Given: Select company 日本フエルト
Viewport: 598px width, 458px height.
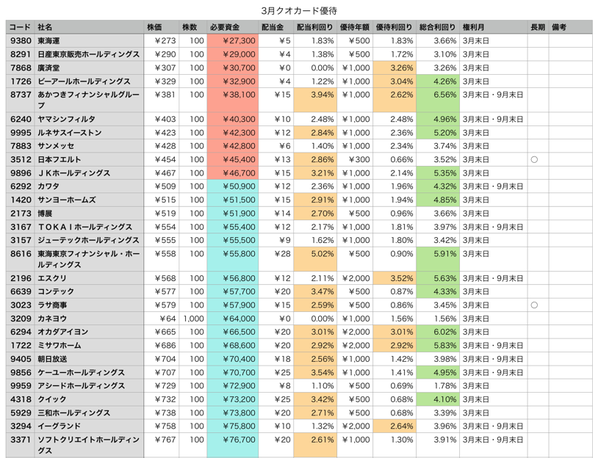Looking at the screenshot, I should click(59, 159).
